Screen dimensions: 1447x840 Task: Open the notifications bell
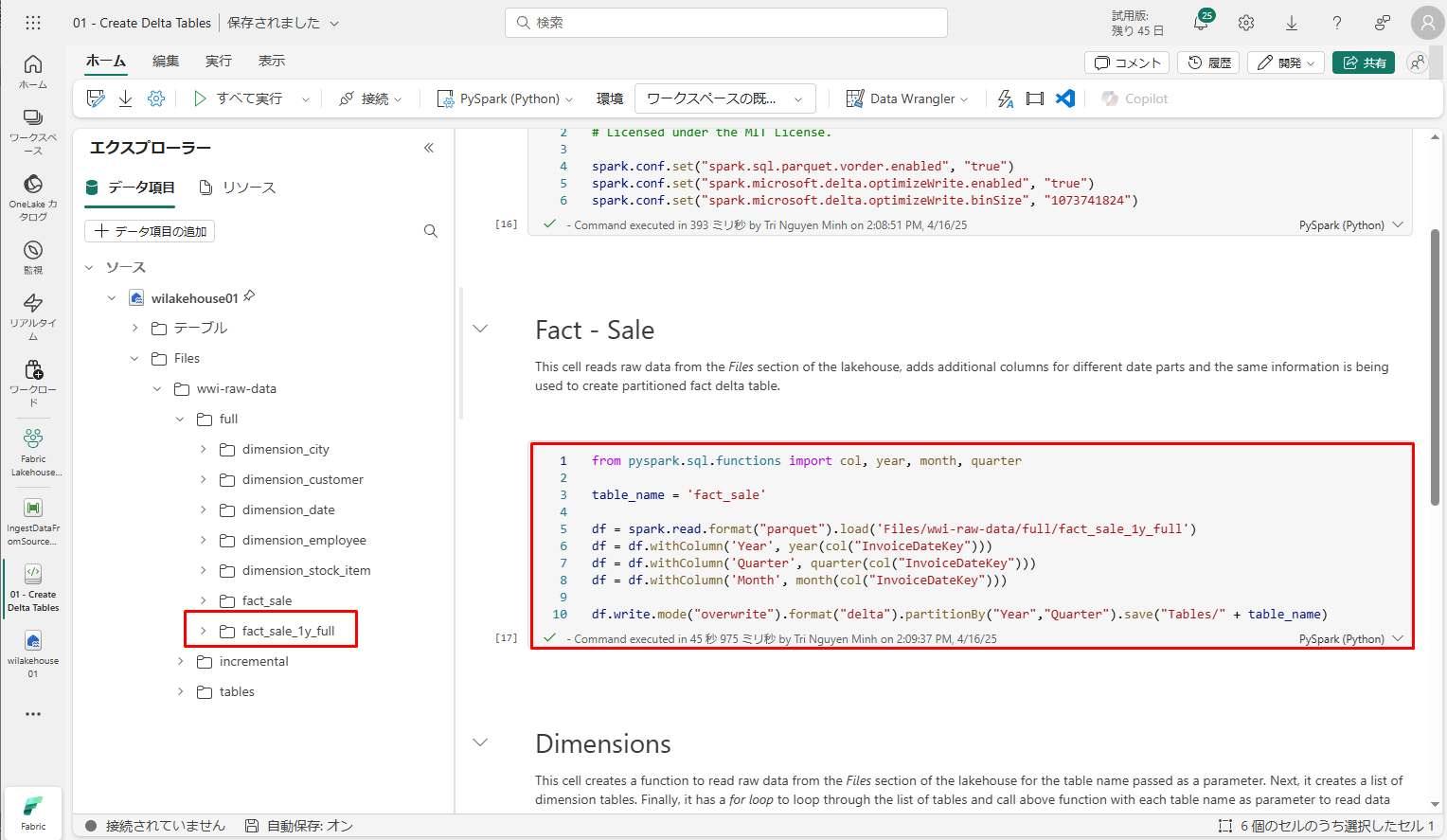[x=1201, y=23]
